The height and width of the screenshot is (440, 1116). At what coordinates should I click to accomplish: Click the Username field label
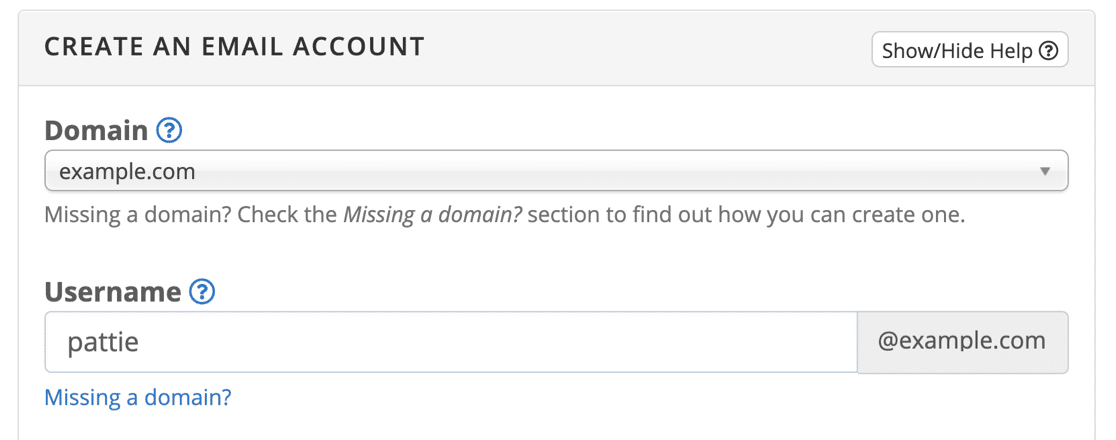(x=112, y=292)
